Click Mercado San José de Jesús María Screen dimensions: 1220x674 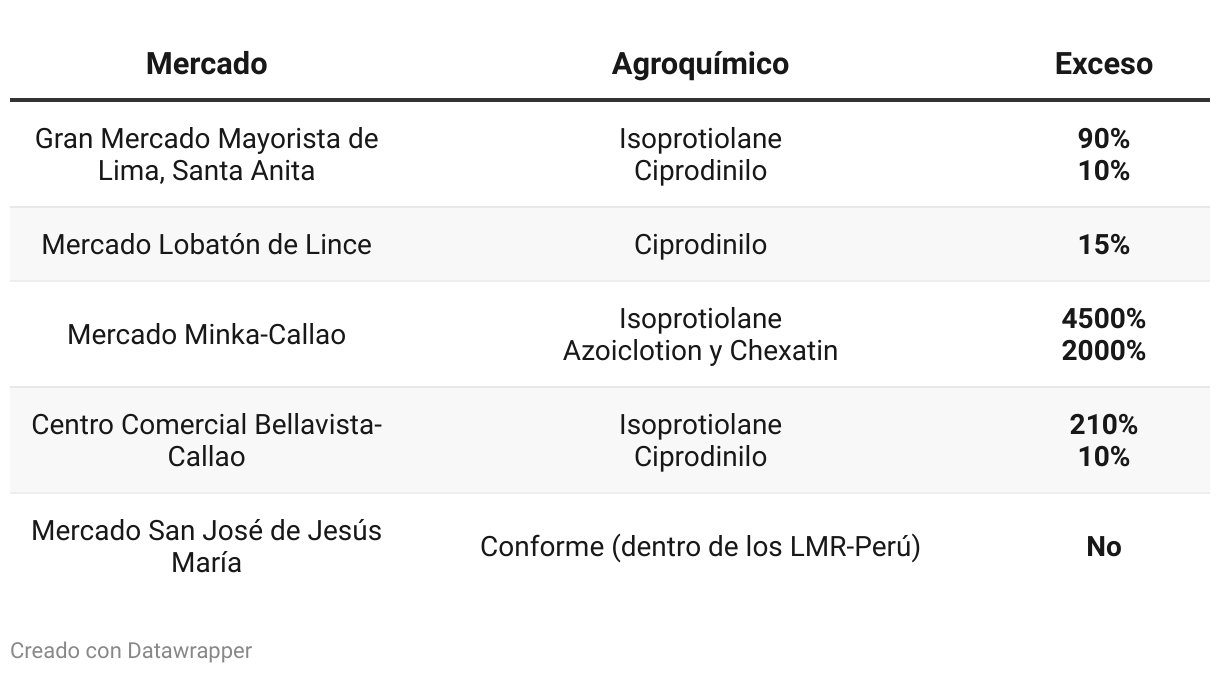206,546
